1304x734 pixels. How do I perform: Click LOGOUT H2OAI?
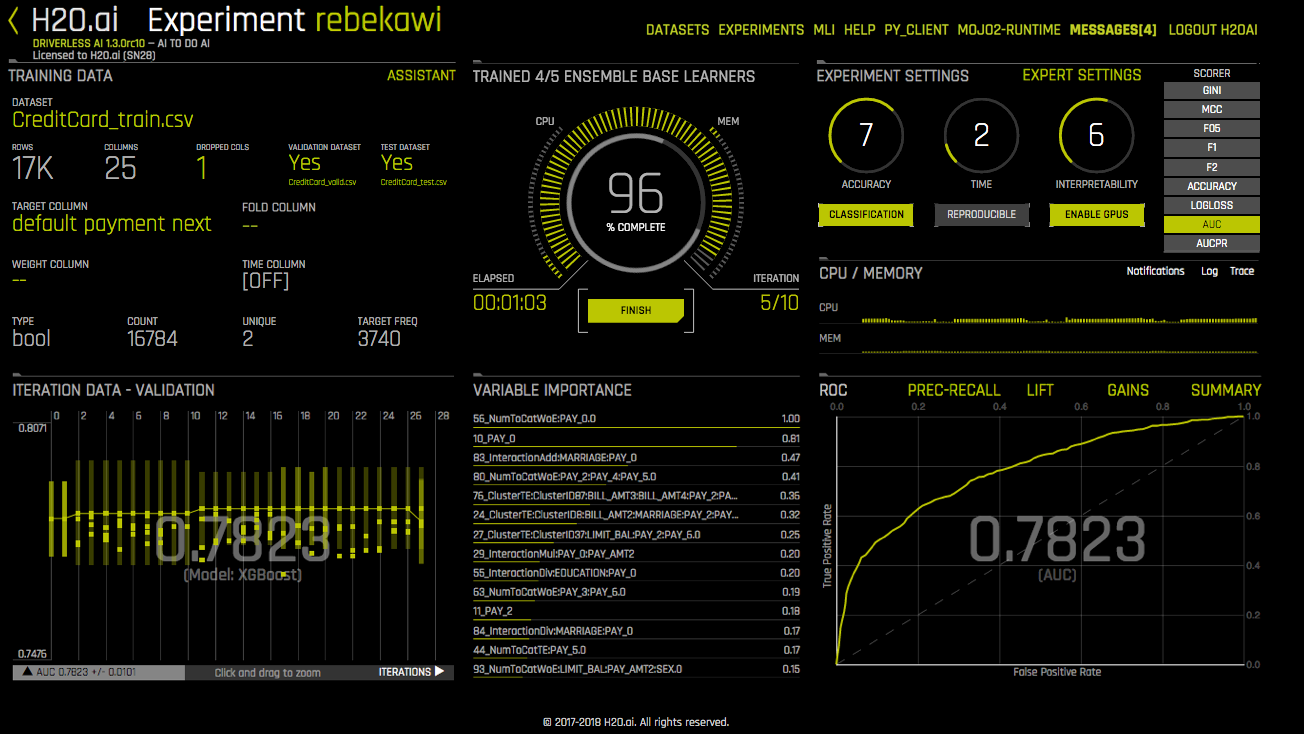[x=1213, y=30]
